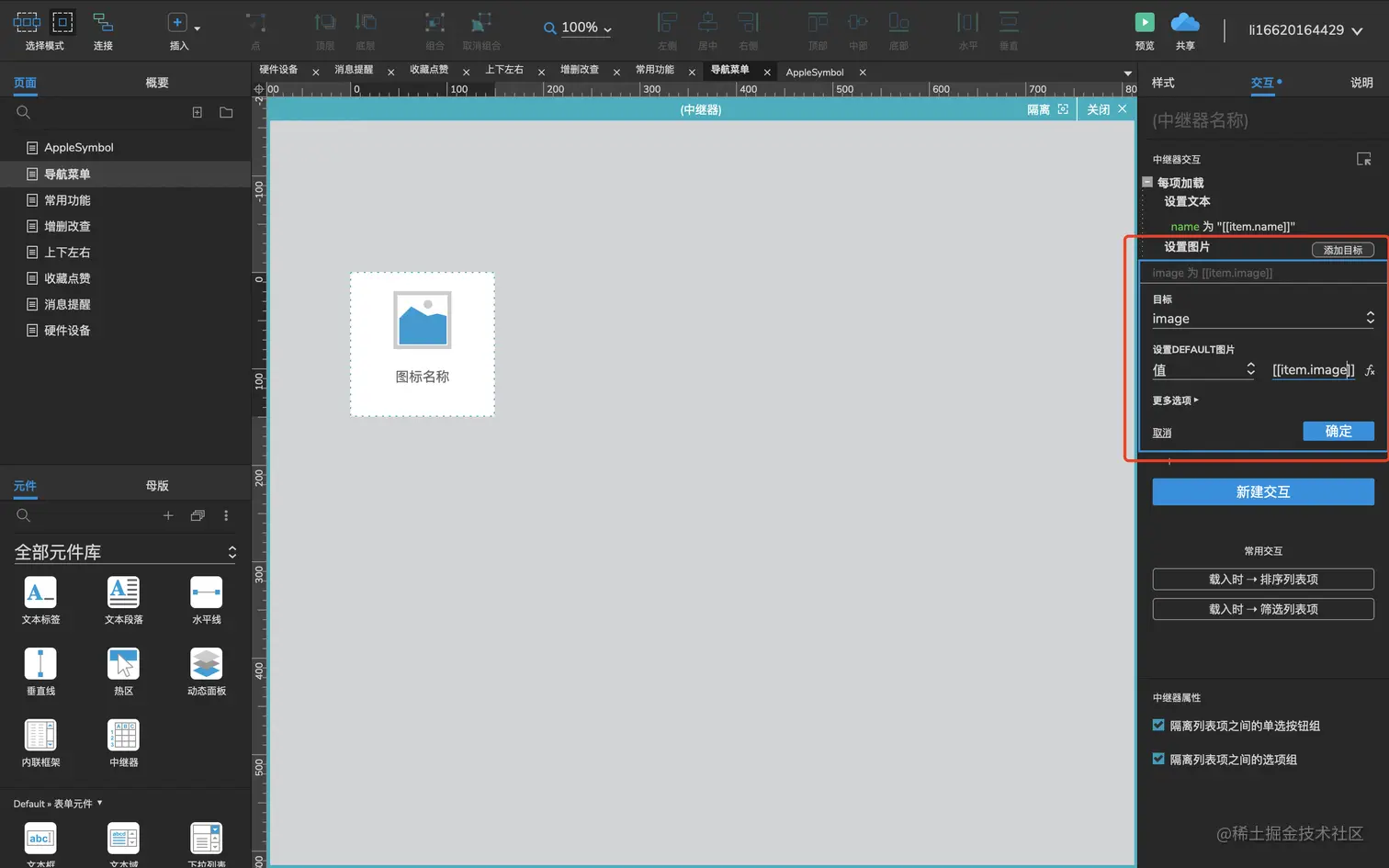
Task: Open the 值 value type dropdown
Action: (1203, 369)
